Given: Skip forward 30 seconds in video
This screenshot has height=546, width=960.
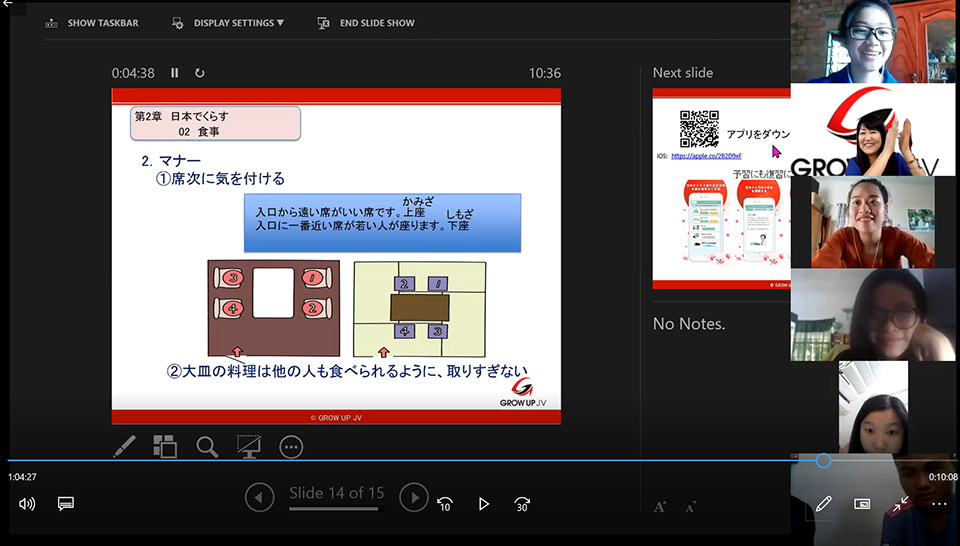Looking at the screenshot, I should 522,504.
